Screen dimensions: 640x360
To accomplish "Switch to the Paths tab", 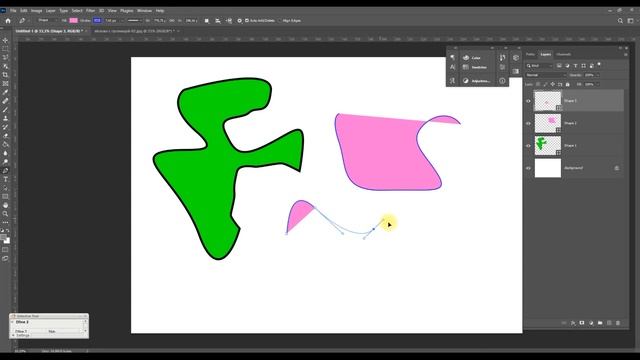I will pos(530,54).
